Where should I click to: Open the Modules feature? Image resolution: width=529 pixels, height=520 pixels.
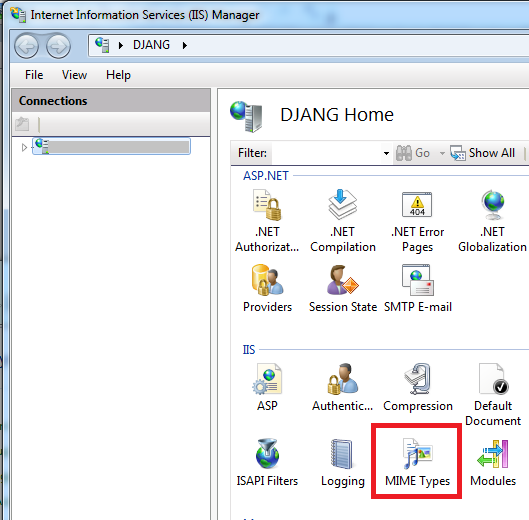point(493,463)
